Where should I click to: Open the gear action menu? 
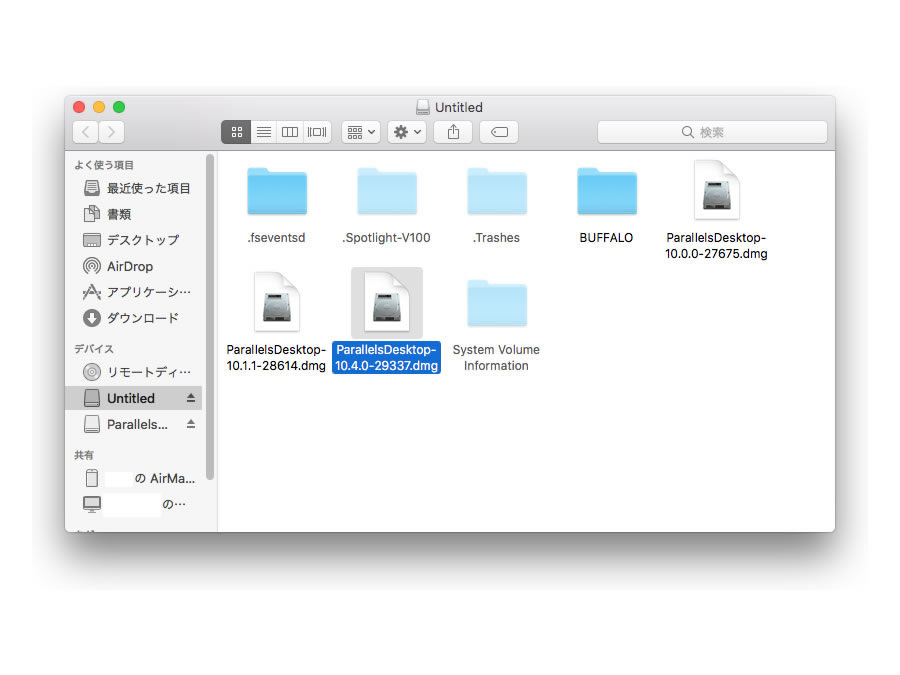(407, 132)
